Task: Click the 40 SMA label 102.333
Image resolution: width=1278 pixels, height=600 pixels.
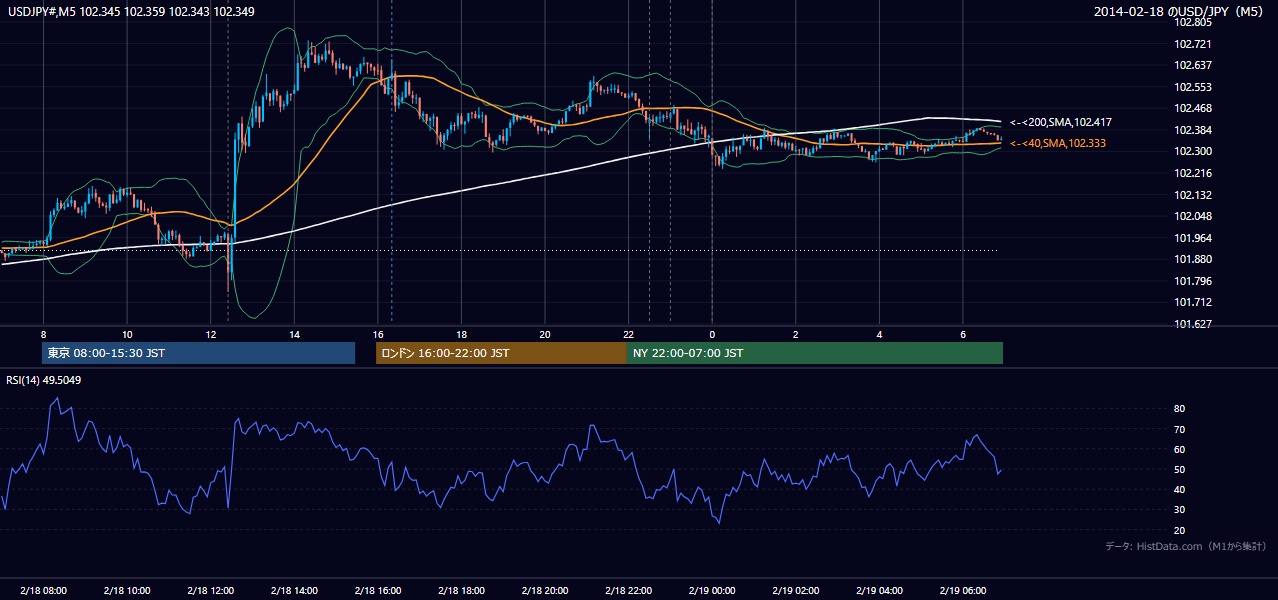Action: click(x=1058, y=144)
